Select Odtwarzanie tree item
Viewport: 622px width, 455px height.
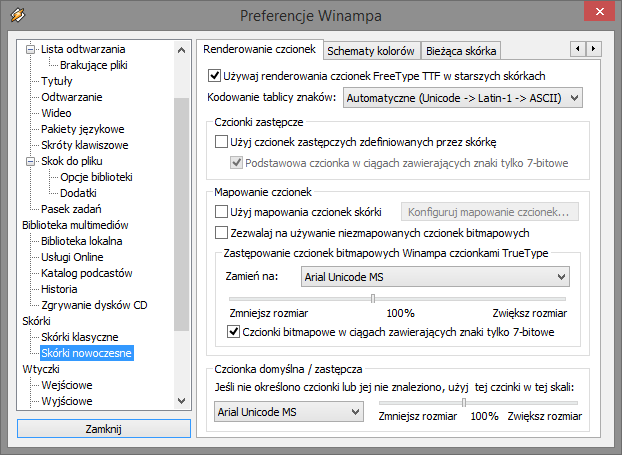tap(72, 97)
